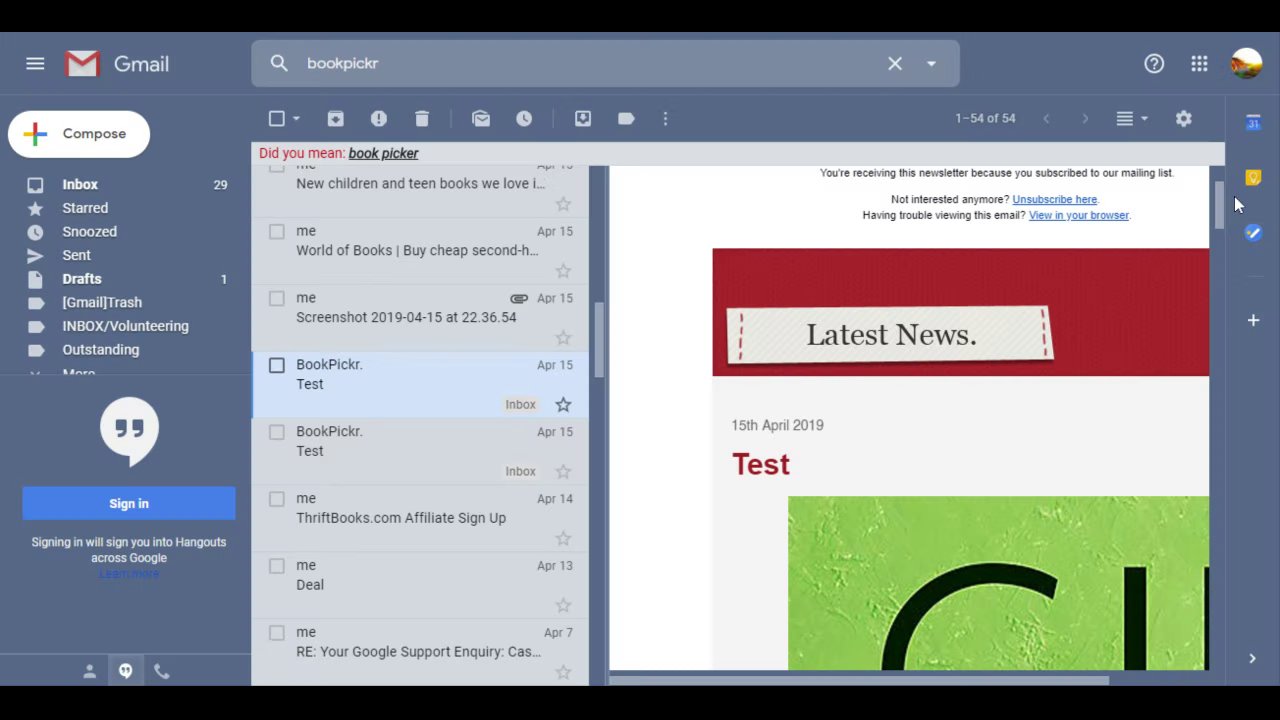This screenshot has height=720, width=1280.
Task: Click the reading pane vertical scrollbar
Action: 1219,206
